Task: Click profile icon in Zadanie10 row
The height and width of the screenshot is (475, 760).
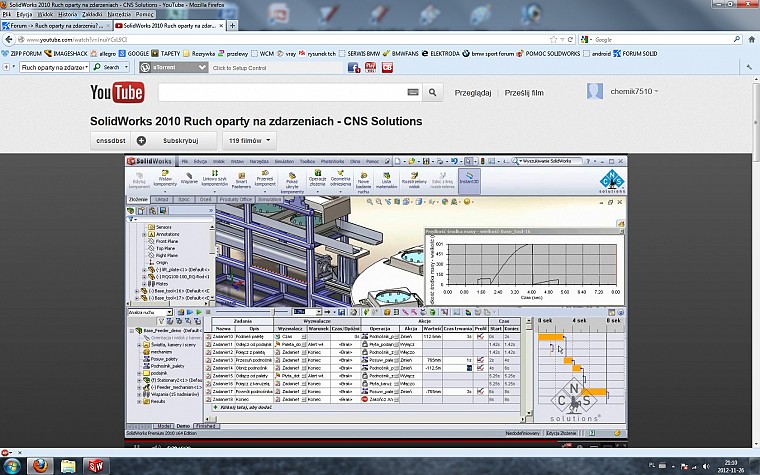Action: [x=480, y=336]
